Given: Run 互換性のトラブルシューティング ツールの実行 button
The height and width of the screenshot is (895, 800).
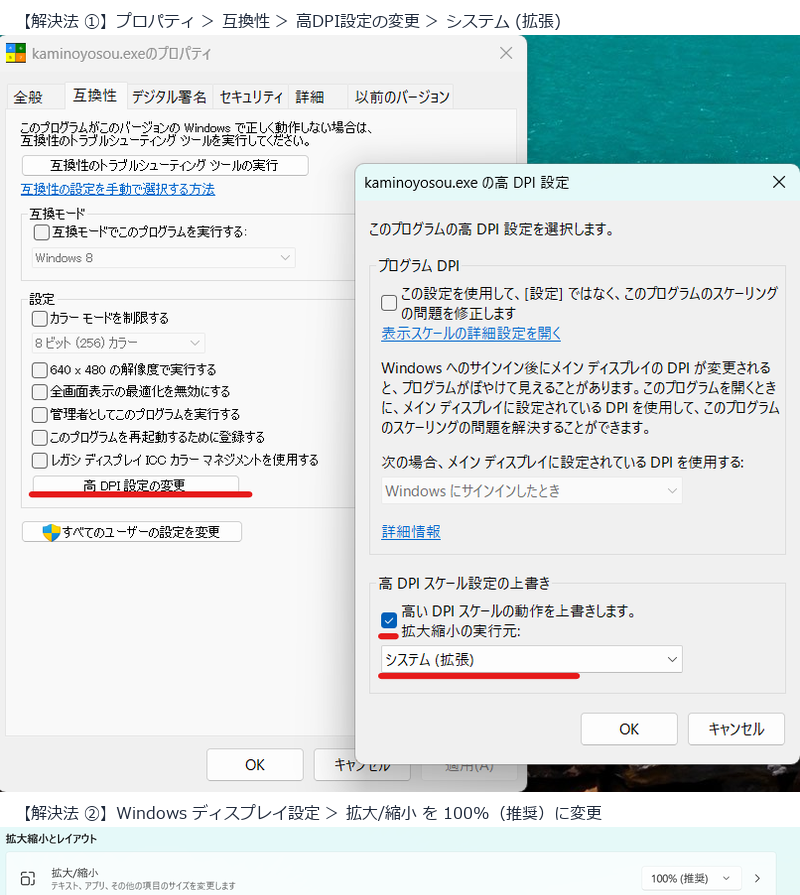Looking at the screenshot, I should (x=165, y=166).
